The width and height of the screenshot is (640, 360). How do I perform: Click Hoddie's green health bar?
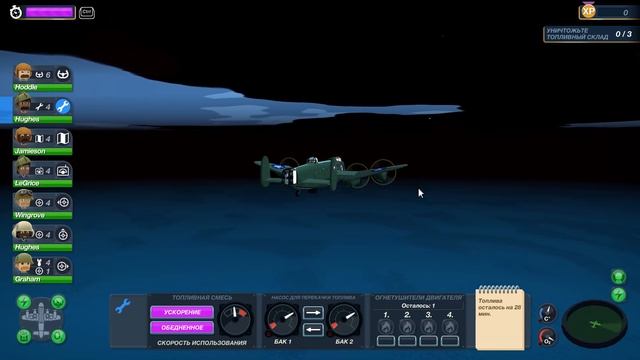[x=42, y=87]
